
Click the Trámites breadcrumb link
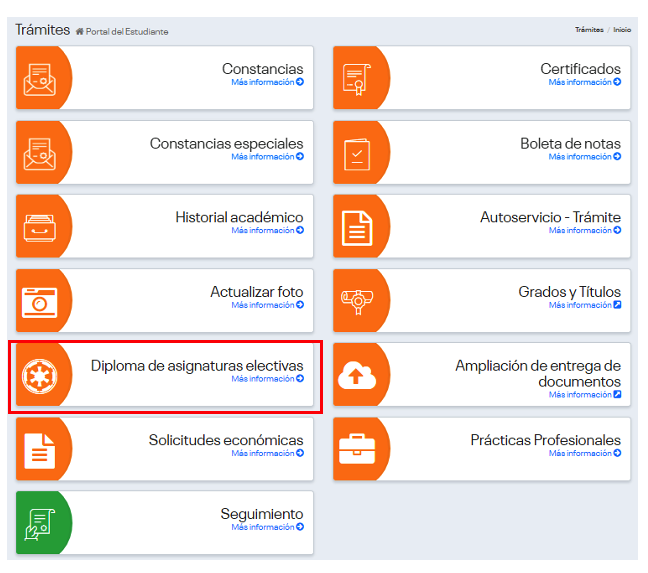pyautogui.click(x=589, y=30)
